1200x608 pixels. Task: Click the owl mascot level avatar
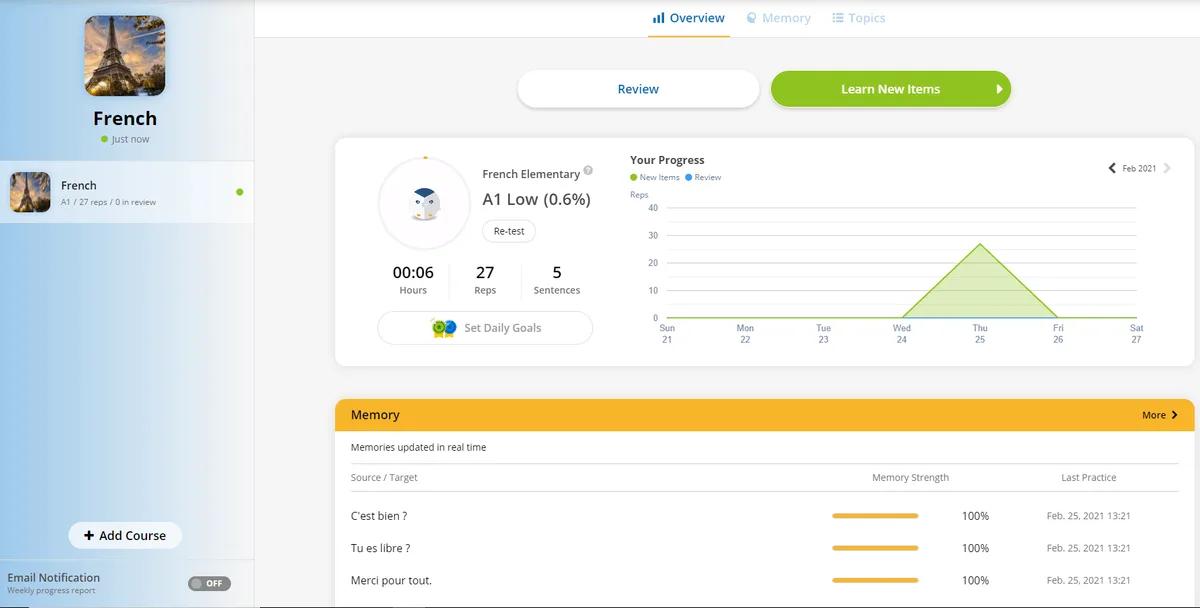pos(425,204)
